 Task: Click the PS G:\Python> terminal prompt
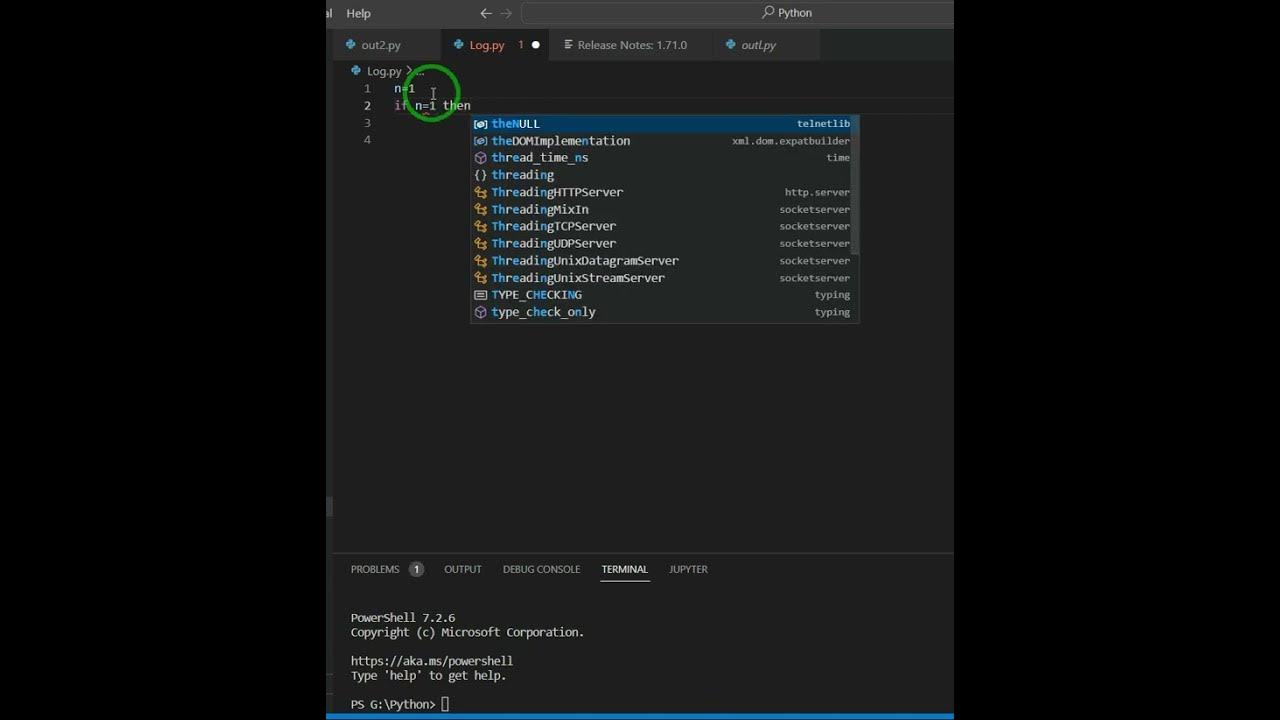tap(393, 704)
